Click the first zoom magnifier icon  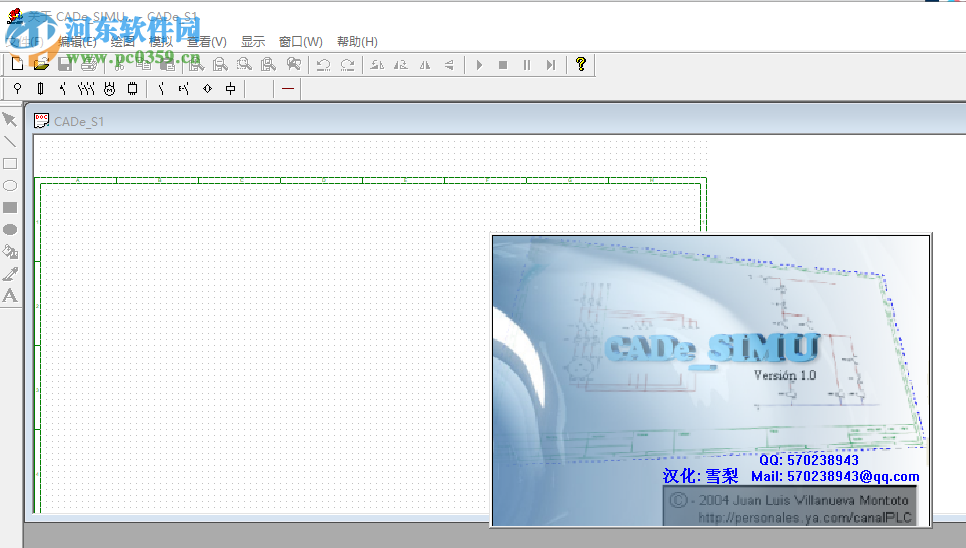197,64
